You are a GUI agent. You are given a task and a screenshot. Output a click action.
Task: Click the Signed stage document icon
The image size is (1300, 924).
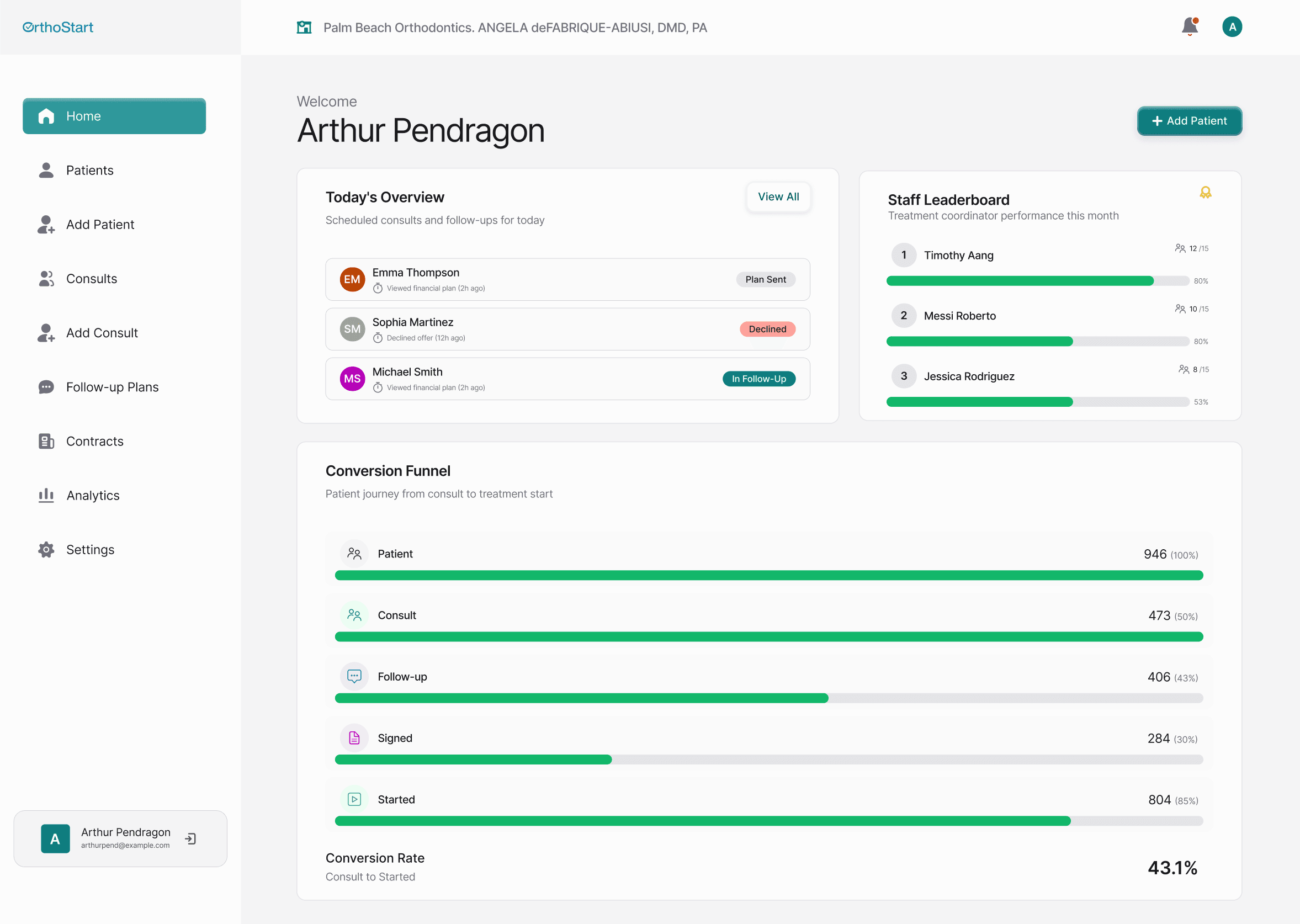[x=354, y=738]
